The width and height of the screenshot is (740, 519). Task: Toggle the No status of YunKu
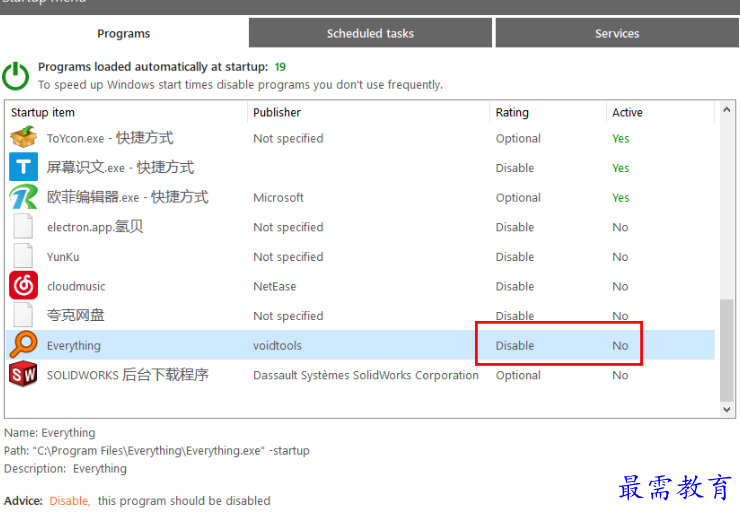tap(620, 257)
